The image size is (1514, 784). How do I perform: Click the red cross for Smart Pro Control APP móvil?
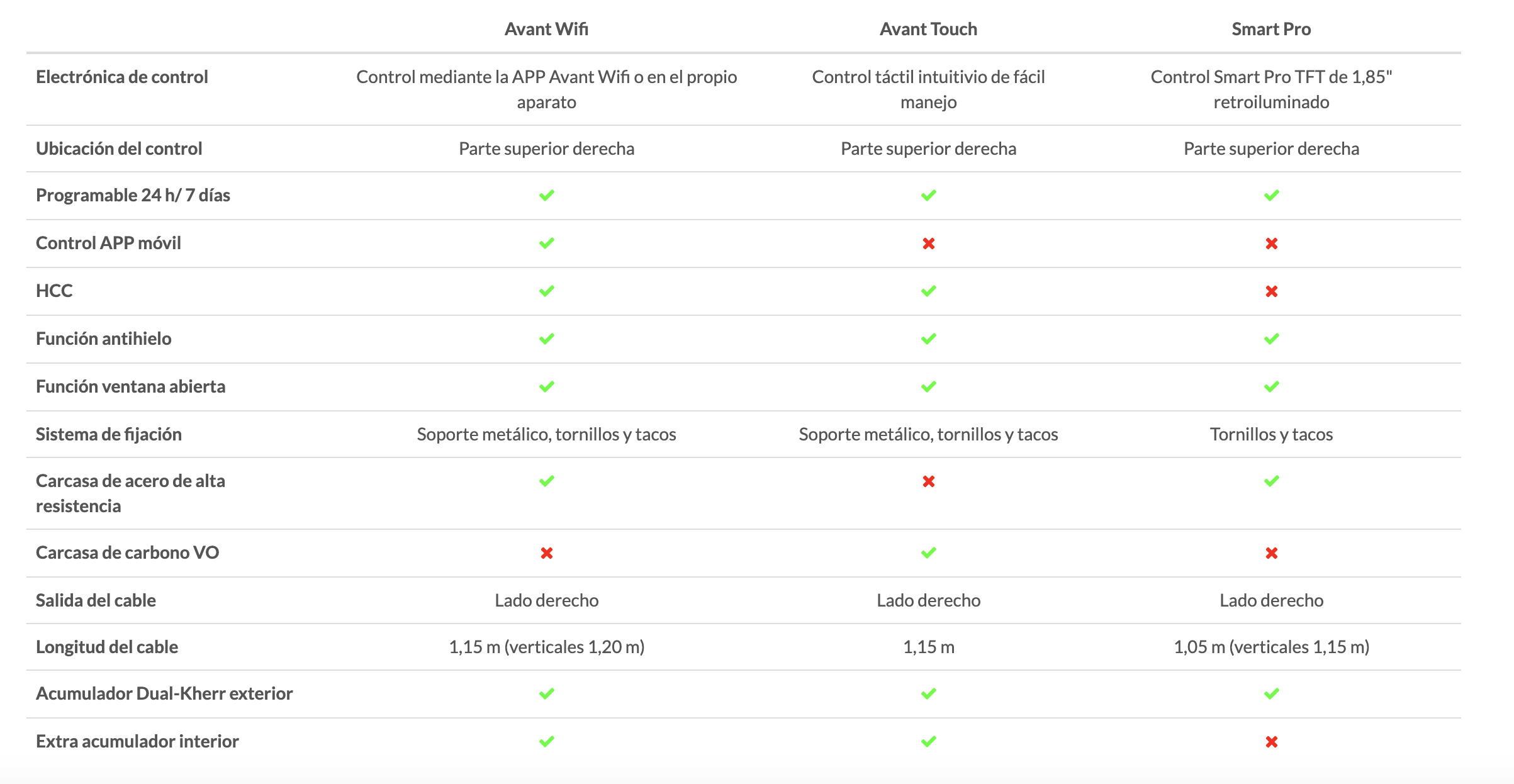pyautogui.click(x=1272, y=244)
